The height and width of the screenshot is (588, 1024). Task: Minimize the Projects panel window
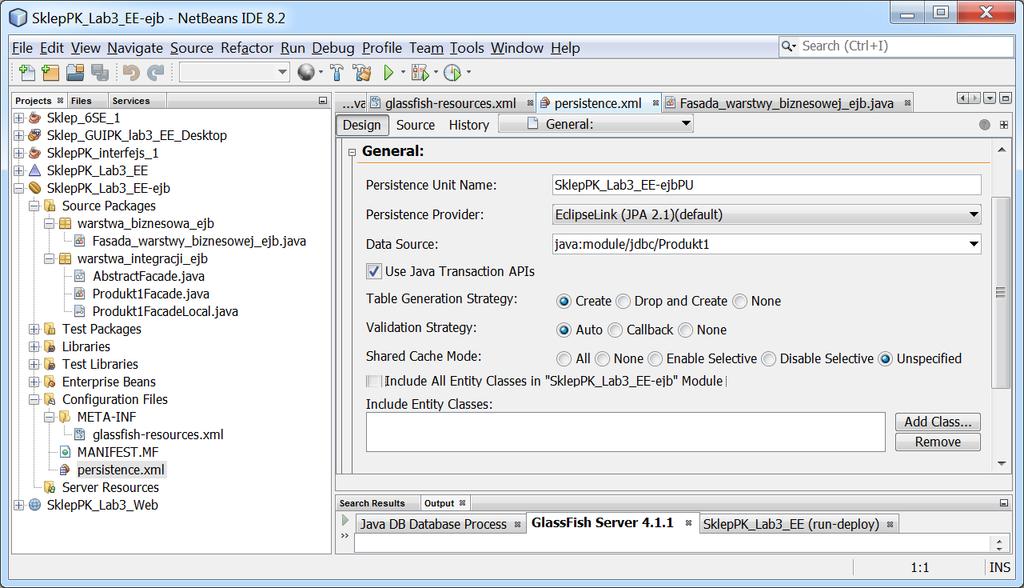coord(323,101)
